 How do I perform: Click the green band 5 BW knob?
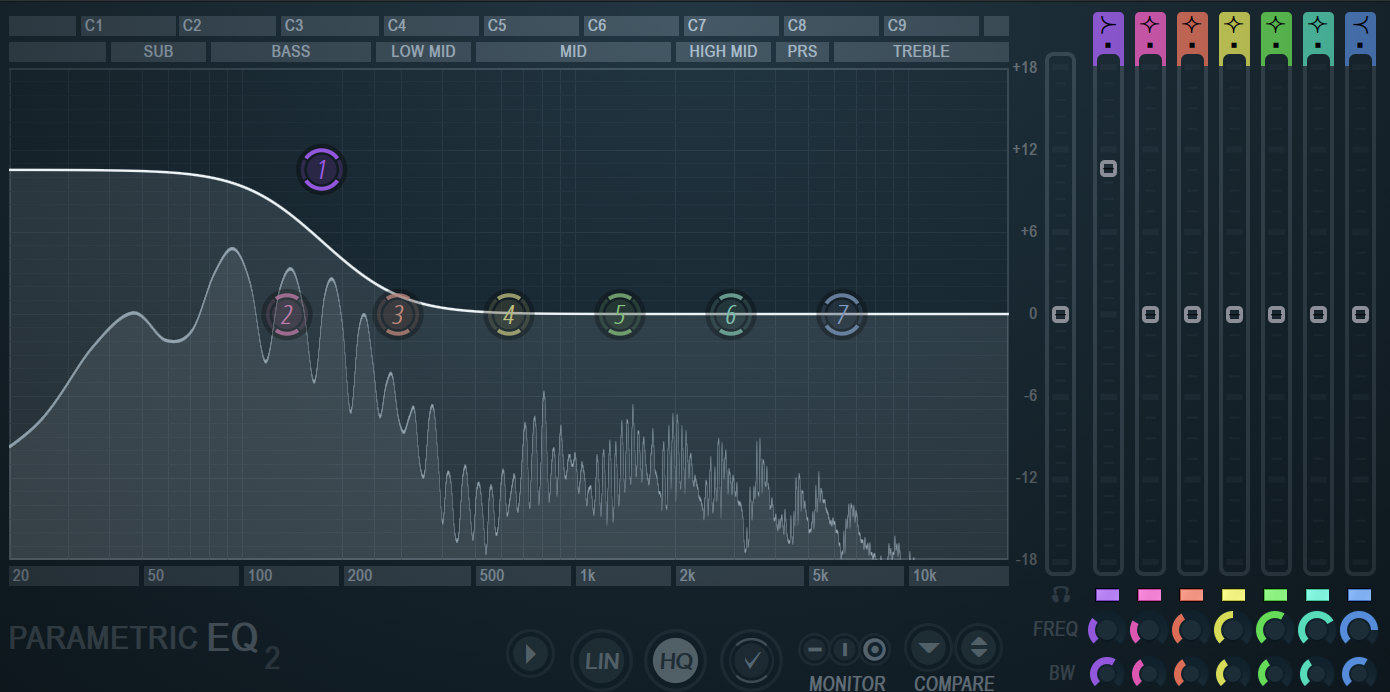click(1275, 672)
